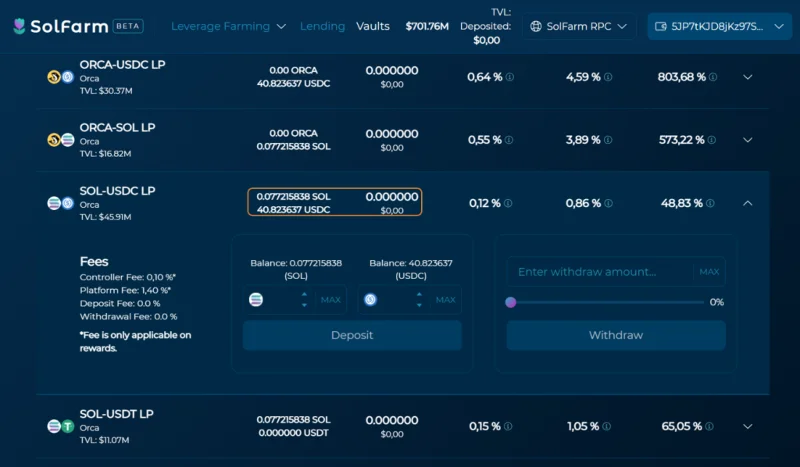Click the Balance: 0.077215838 (SOL) label
This screenshot has width=800, height=467.
click(x=296, y=269)
